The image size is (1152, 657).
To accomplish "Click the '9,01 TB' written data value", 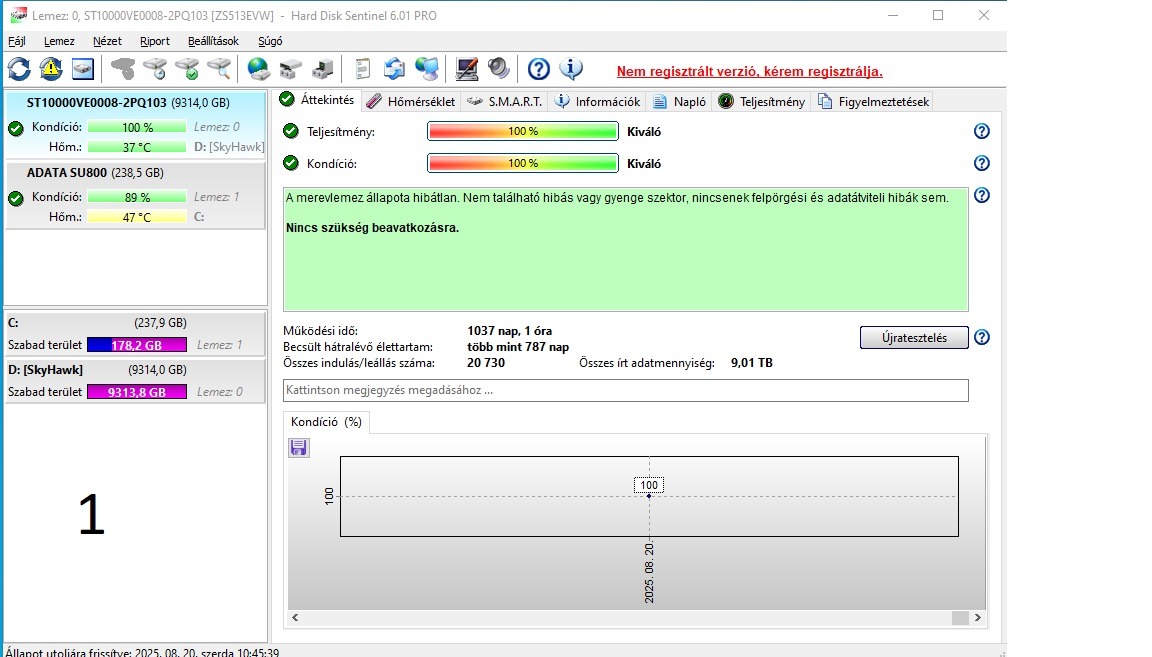I will (x=752, y=363).
